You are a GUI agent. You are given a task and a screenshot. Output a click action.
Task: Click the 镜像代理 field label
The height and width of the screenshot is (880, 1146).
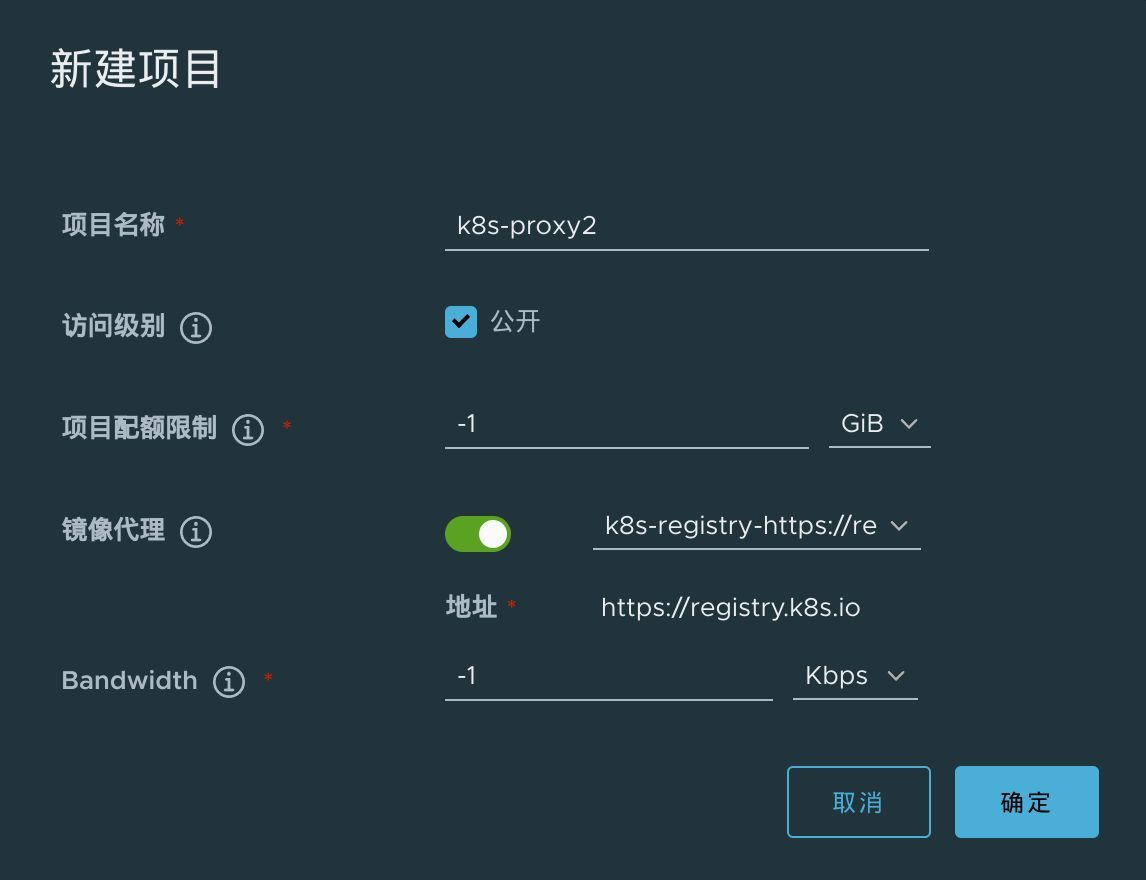pos(113,530)
